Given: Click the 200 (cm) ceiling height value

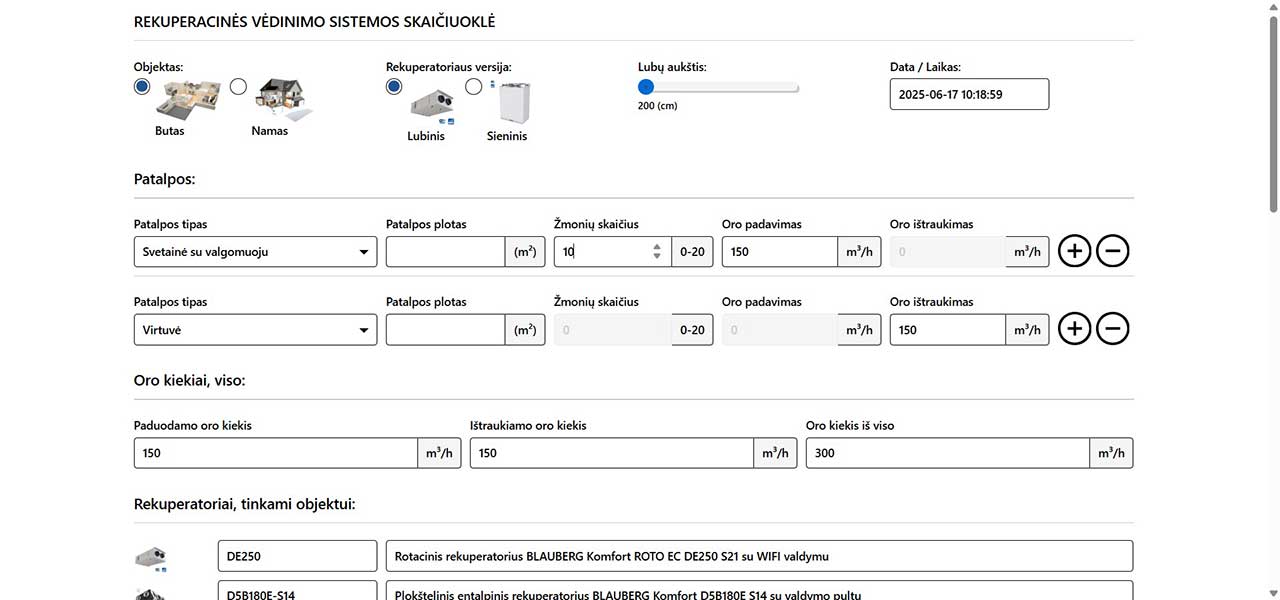Looking at the screenshot, I should point(657,106).
